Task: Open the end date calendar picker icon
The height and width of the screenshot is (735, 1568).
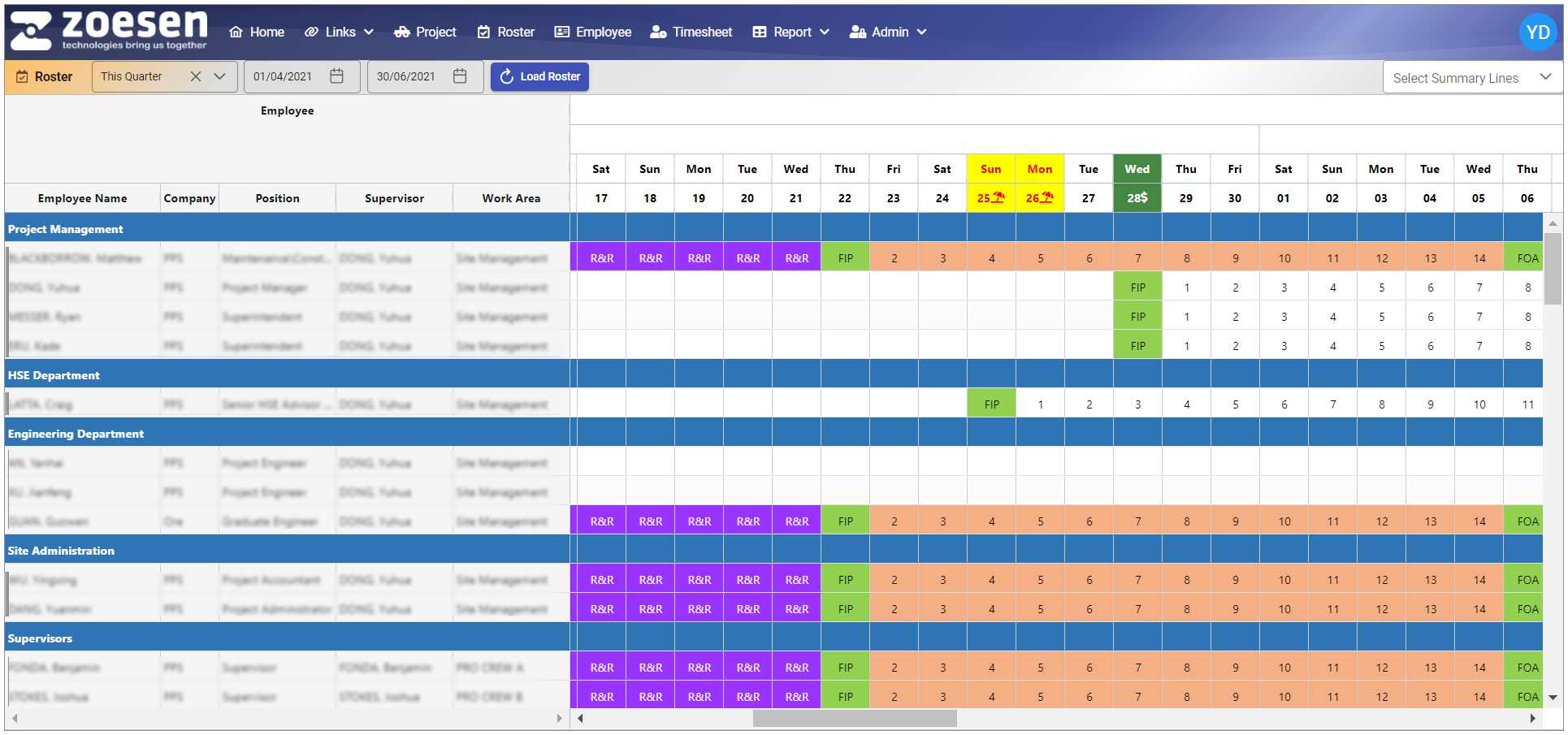Action: [x=460, y=76]
